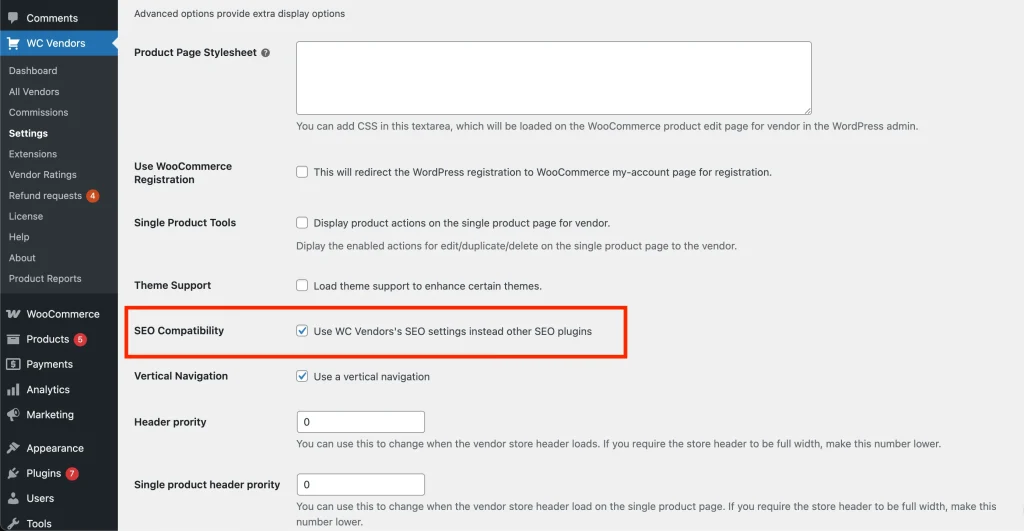
Task: Enable Theme Support checkbox
Action: click(x=302, y=285)
